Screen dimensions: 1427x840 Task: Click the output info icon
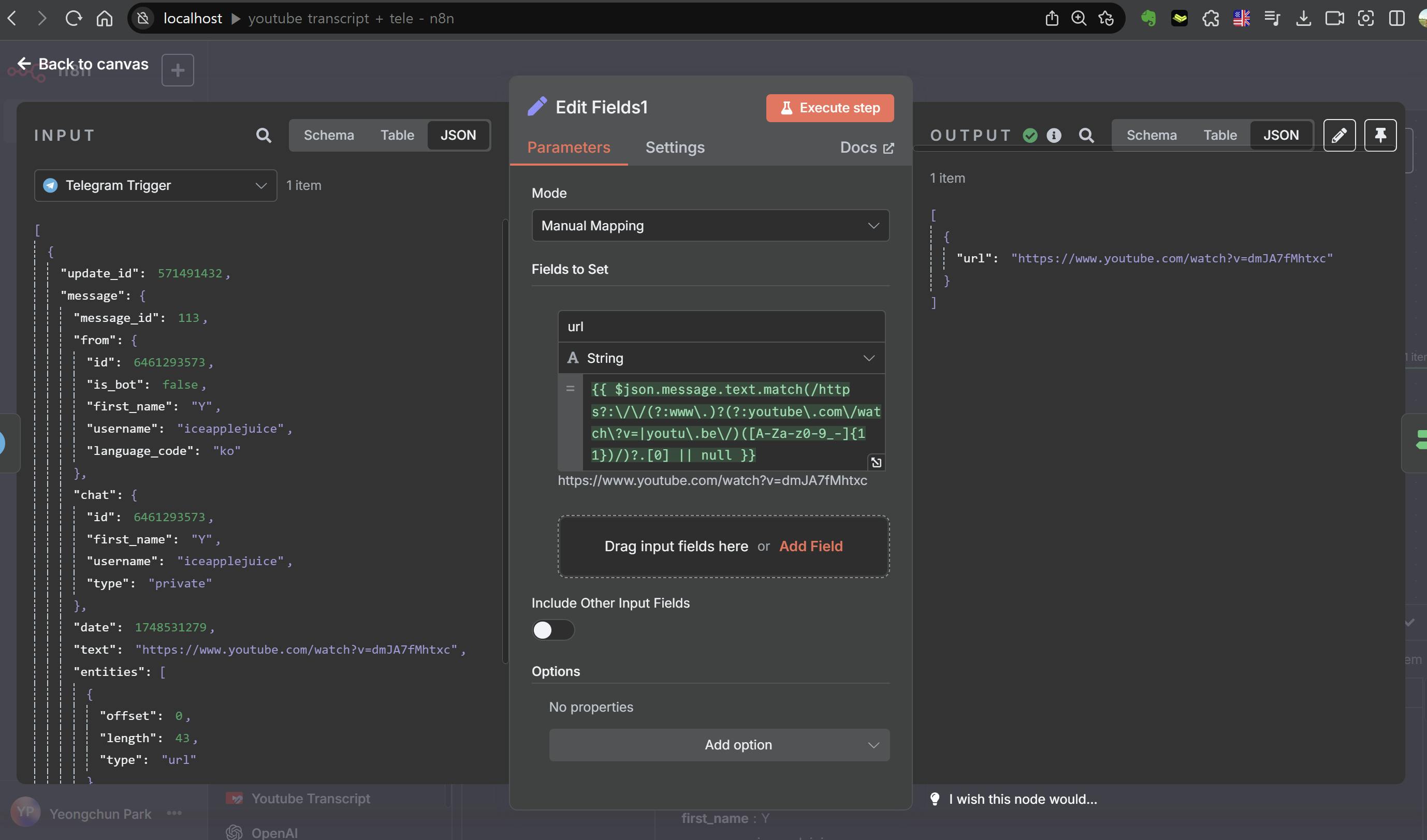coord(1054,135)
